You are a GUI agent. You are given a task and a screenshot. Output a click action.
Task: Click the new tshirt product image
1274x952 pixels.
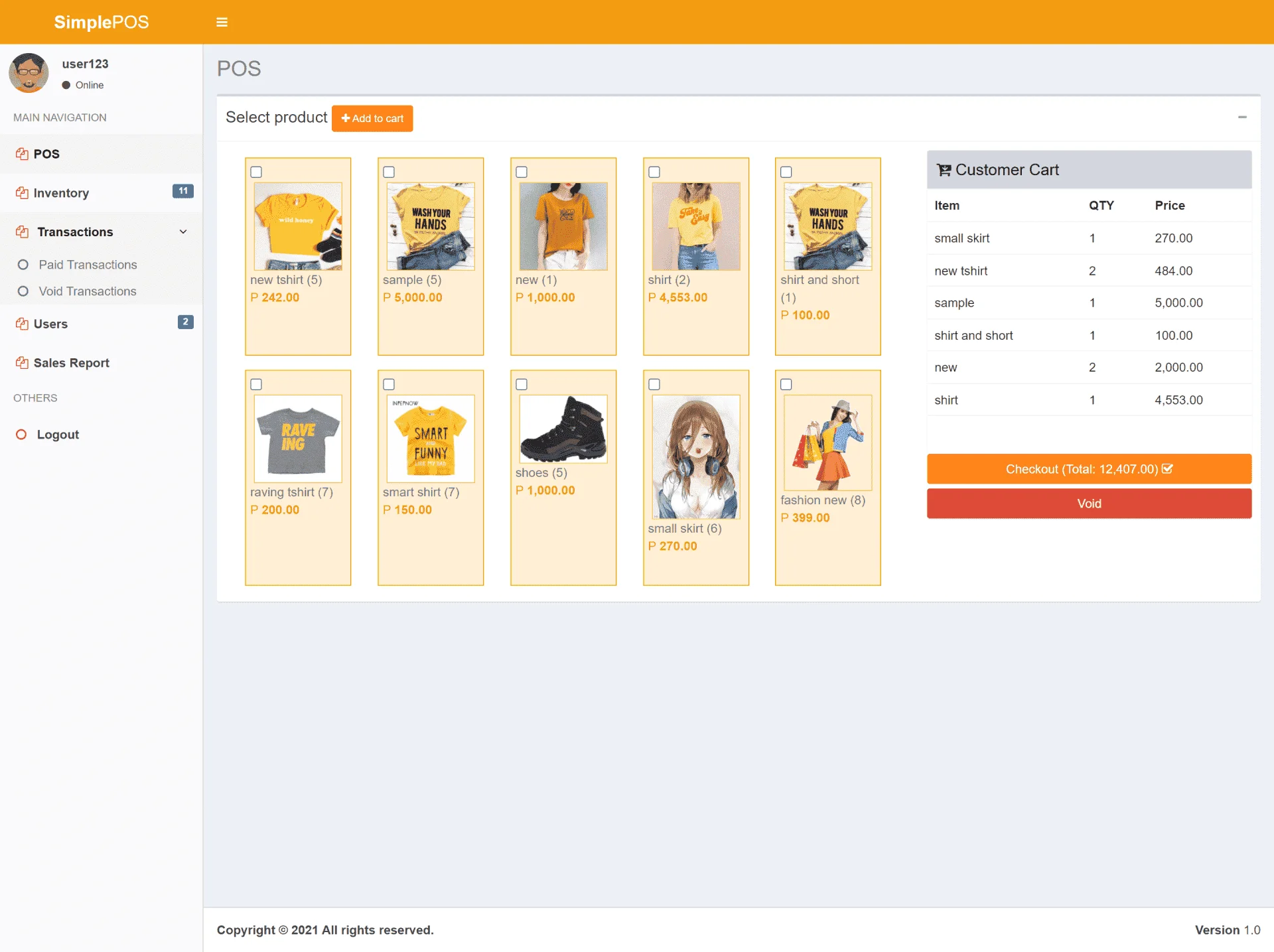[298, 226]
